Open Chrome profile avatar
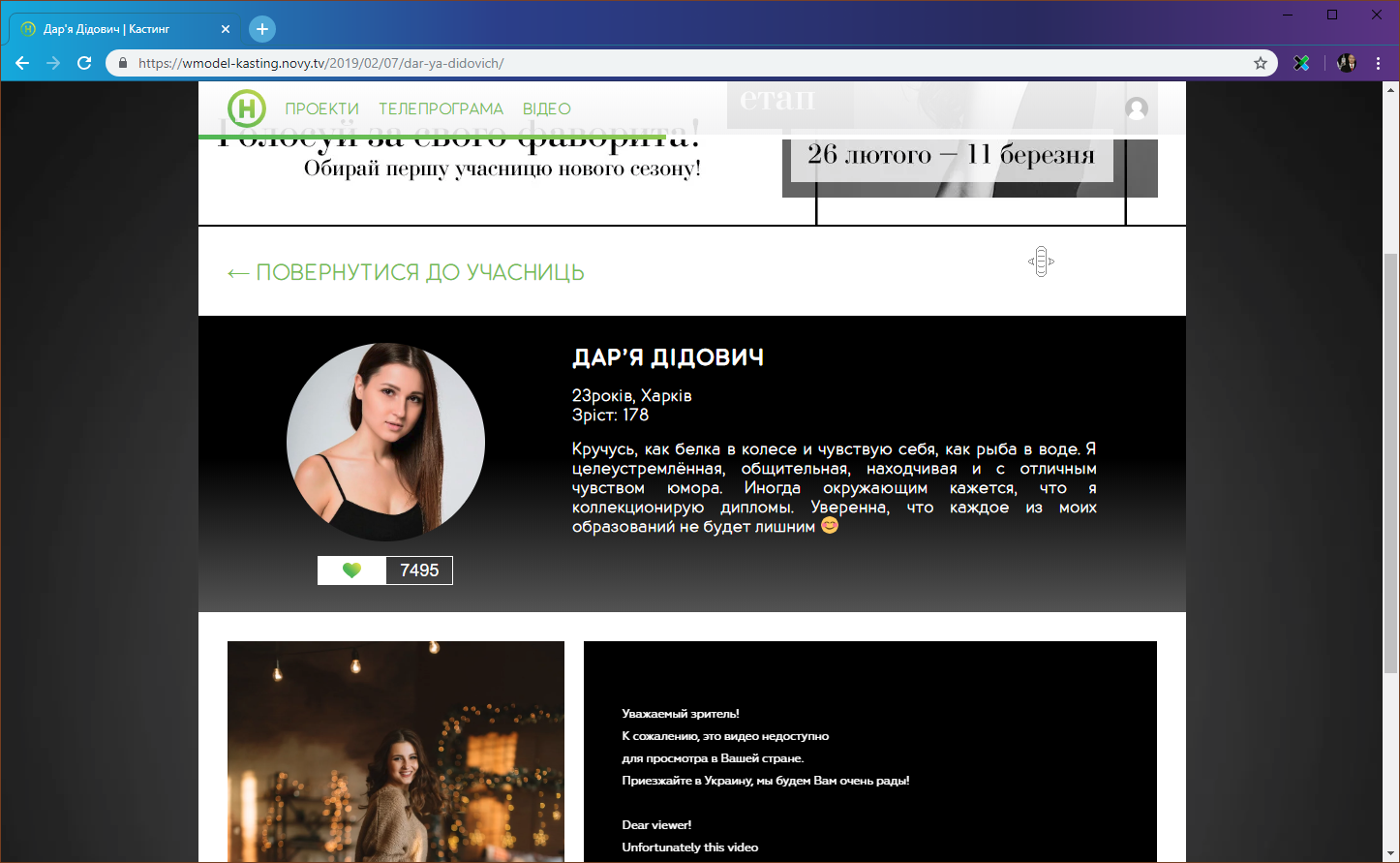The height and width of the screenshot is (863, 1400). [1347, 63]
